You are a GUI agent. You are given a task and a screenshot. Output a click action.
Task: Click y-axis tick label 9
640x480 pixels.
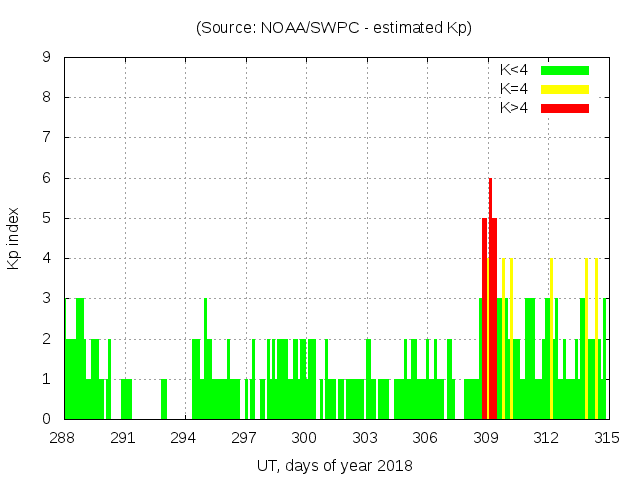click(x=47, y=57)
